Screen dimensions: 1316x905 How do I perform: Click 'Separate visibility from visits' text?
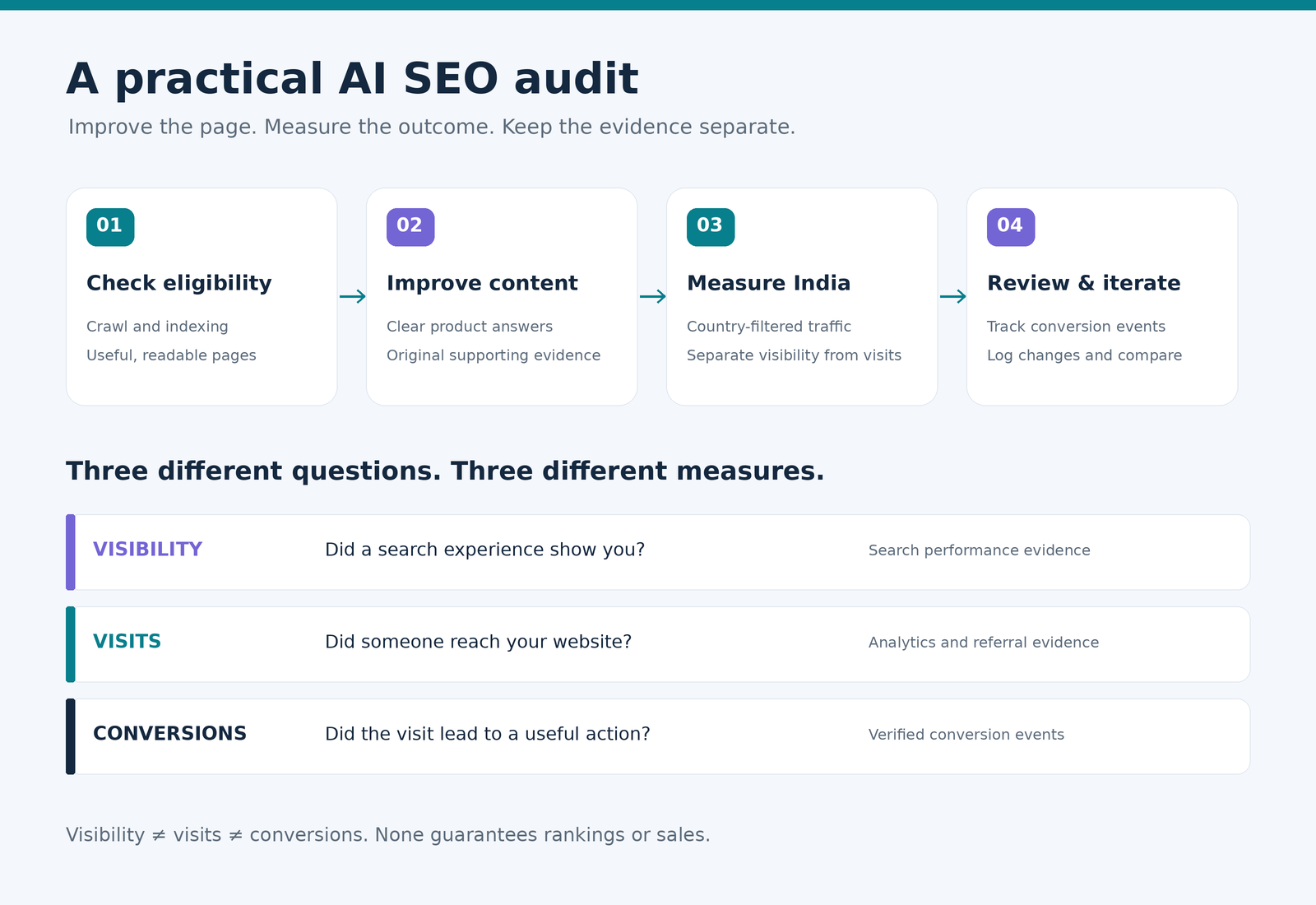[x=794, y=355]
